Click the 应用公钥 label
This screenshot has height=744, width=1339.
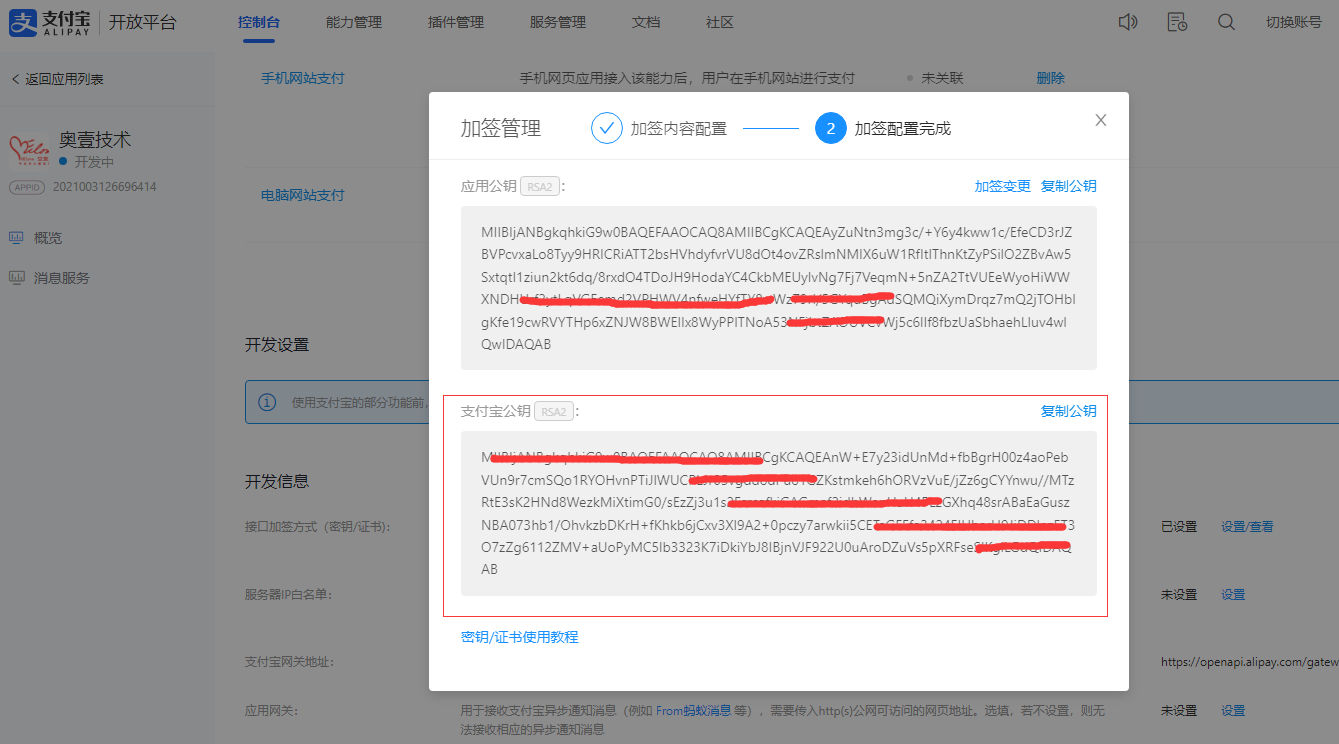tap(489, 186)
